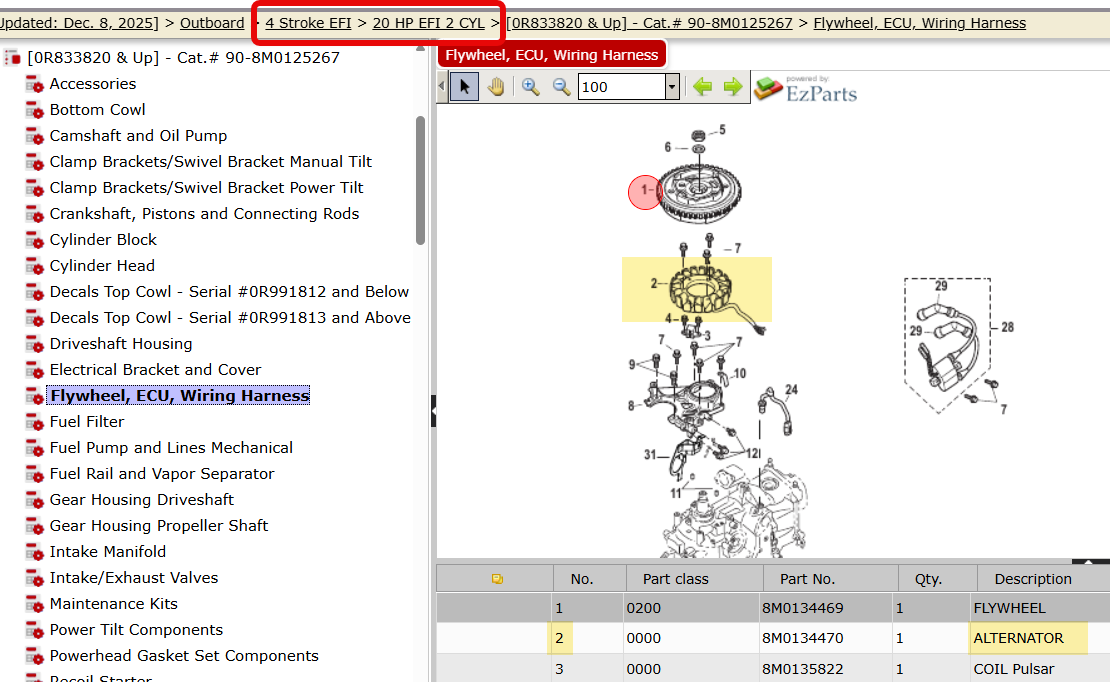Open the 4 Stroke EFI breadcrumb link
The width and height of the screenshot is (1110, 682).
[308, 23]
